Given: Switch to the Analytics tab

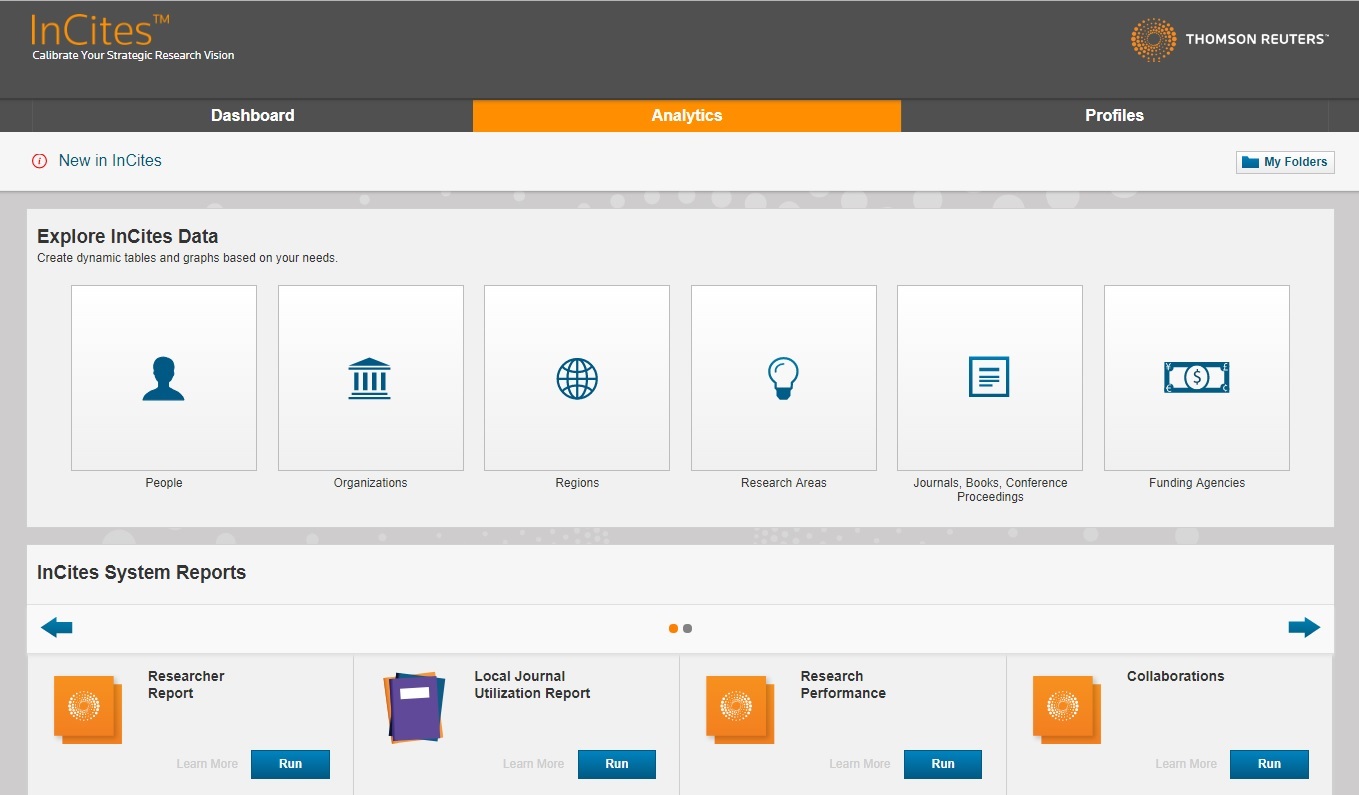Looking at the screenshot, I should (x=687, y=116).
